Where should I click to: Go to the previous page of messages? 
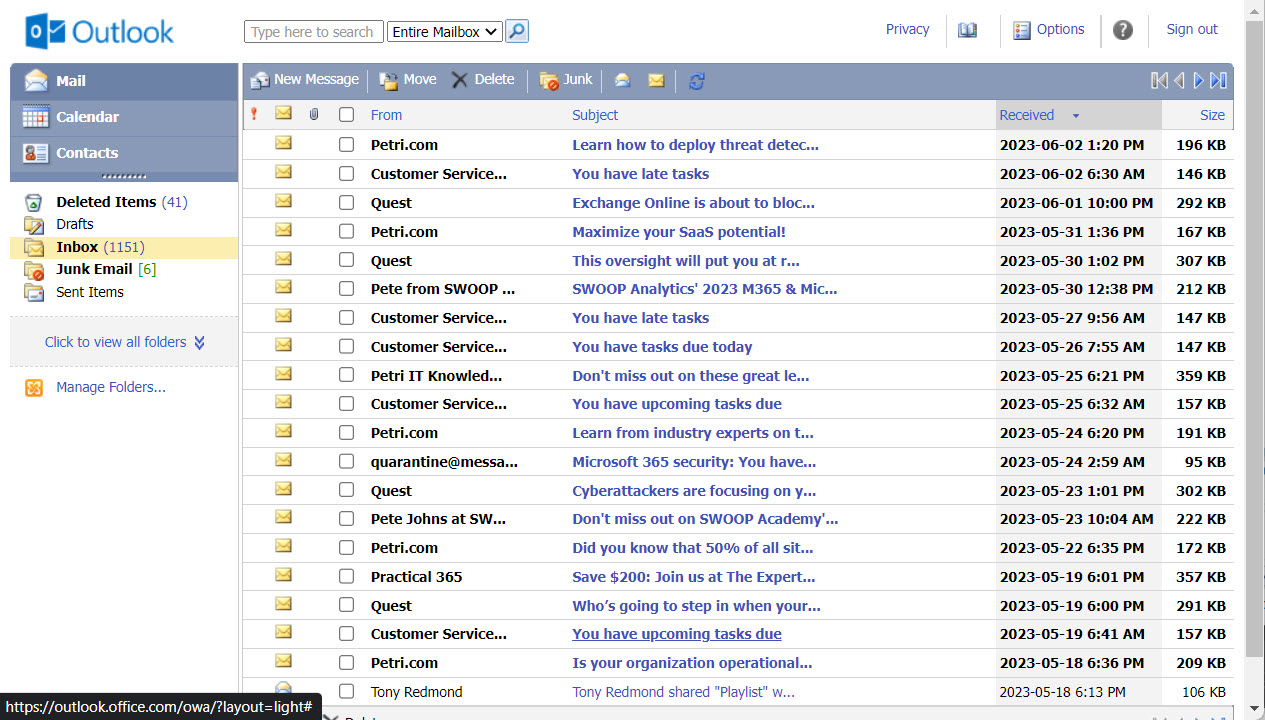[1179, 81]
